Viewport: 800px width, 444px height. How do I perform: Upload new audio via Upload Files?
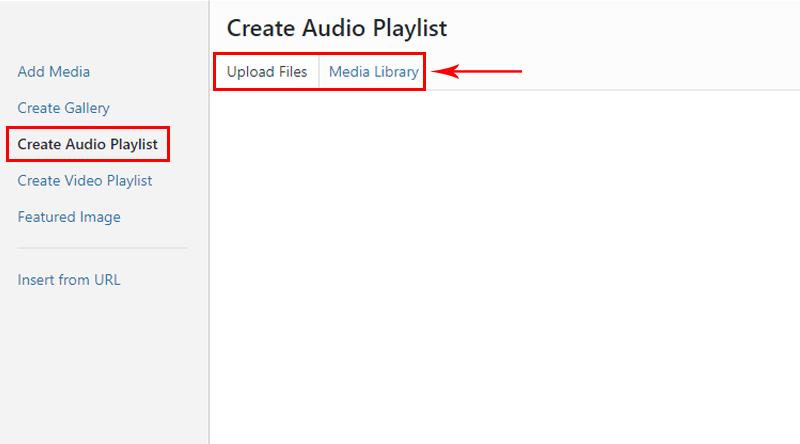(x=267, y=71)
